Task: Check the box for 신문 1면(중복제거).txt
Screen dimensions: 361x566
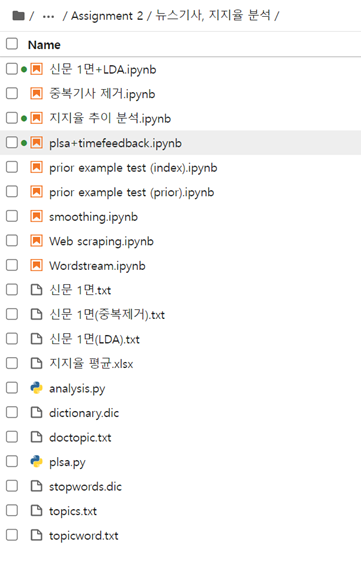Action: [12, 314]
